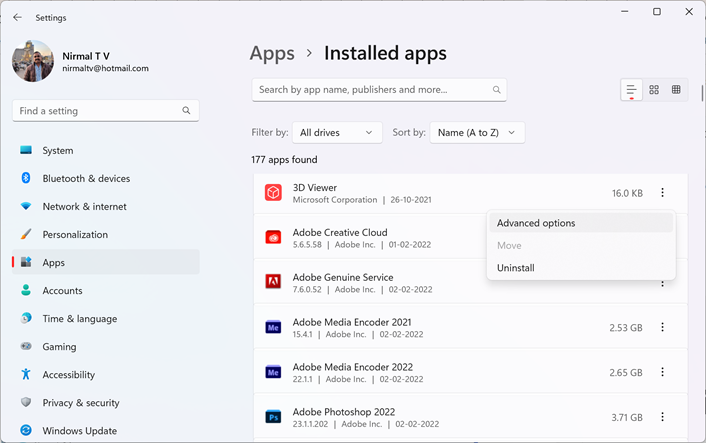Click the Find a setting search box

pos(106,111)
